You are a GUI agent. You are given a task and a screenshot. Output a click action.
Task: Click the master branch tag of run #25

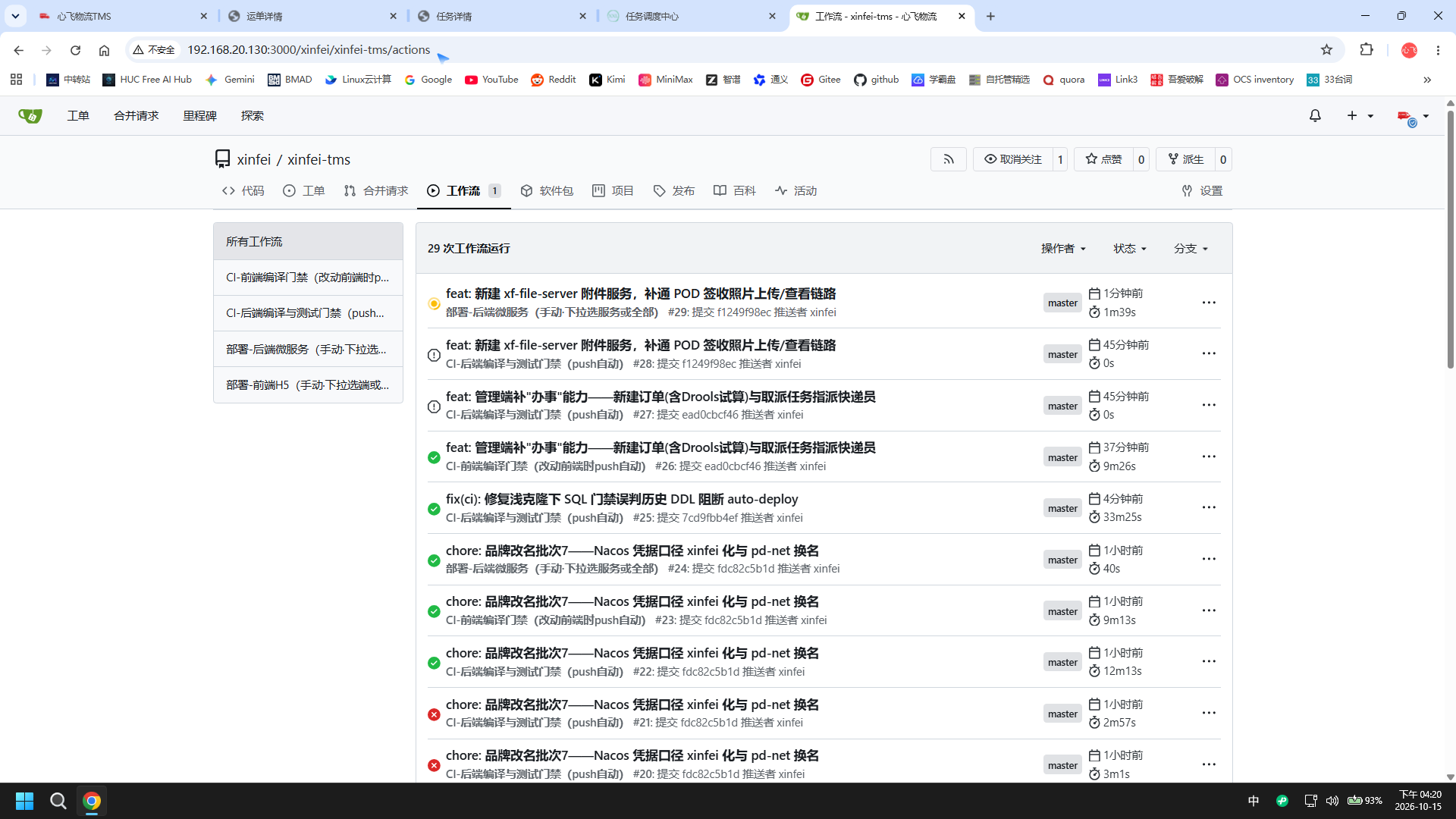click(1062, 509)
